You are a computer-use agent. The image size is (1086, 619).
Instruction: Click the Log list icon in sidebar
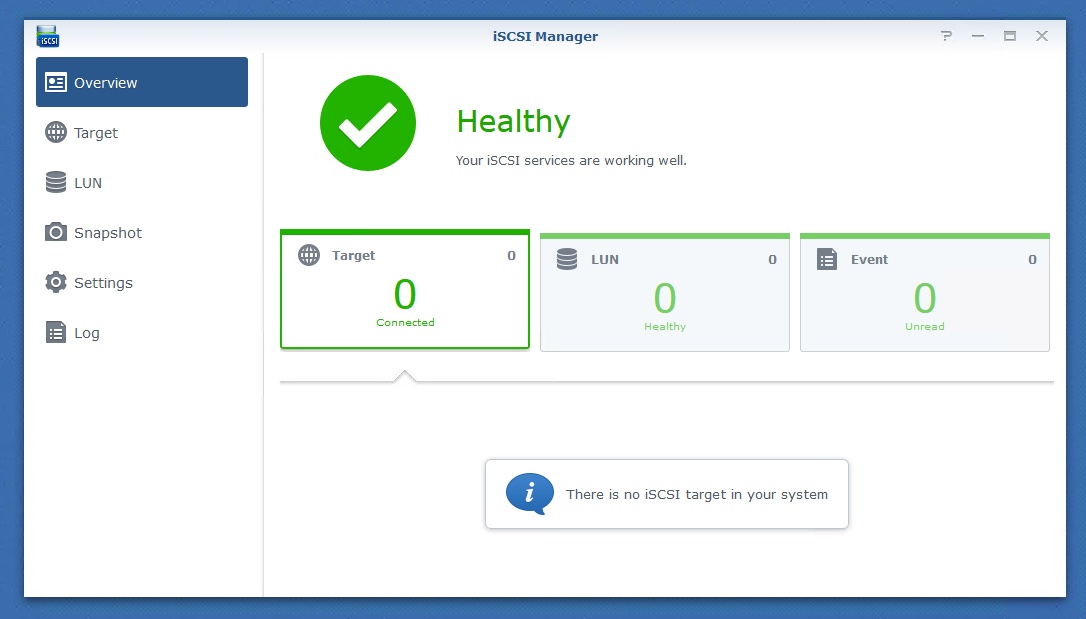pyautogui.click(x=56, y=333)
